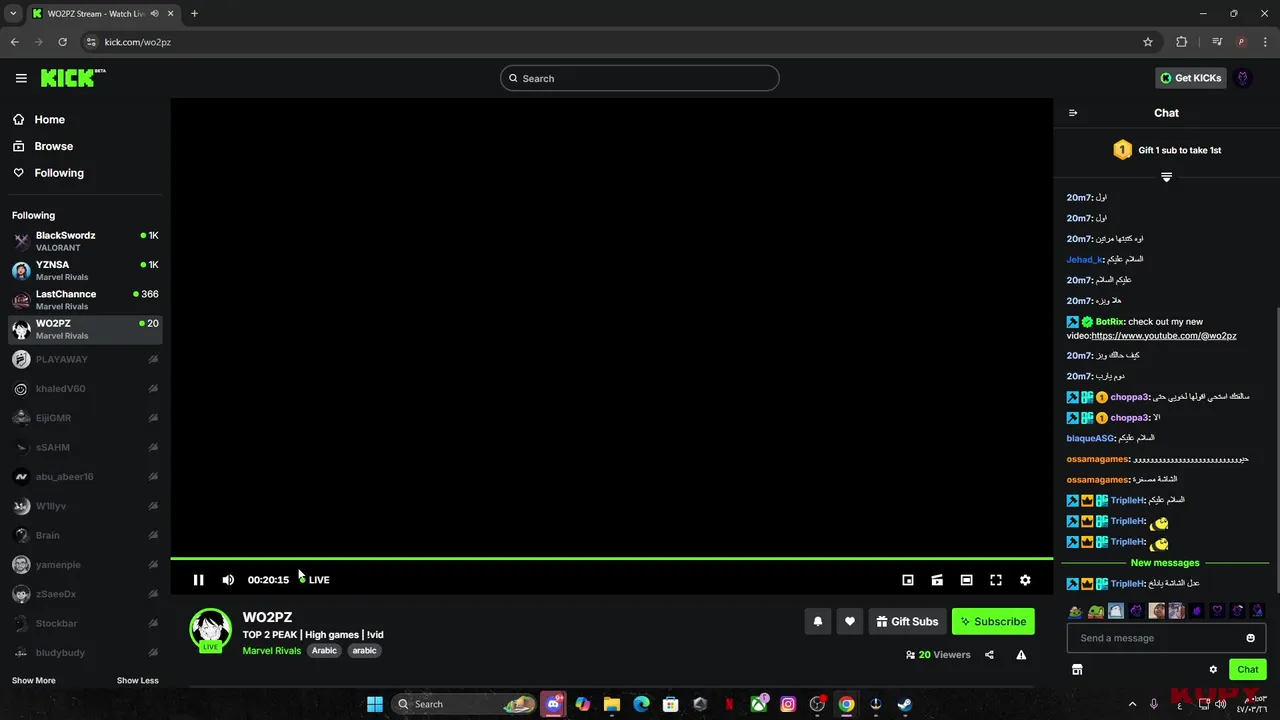Viewport: 1280px width, 720px height.
Task: Open LastChannce channel
Action: pos(85,300)
